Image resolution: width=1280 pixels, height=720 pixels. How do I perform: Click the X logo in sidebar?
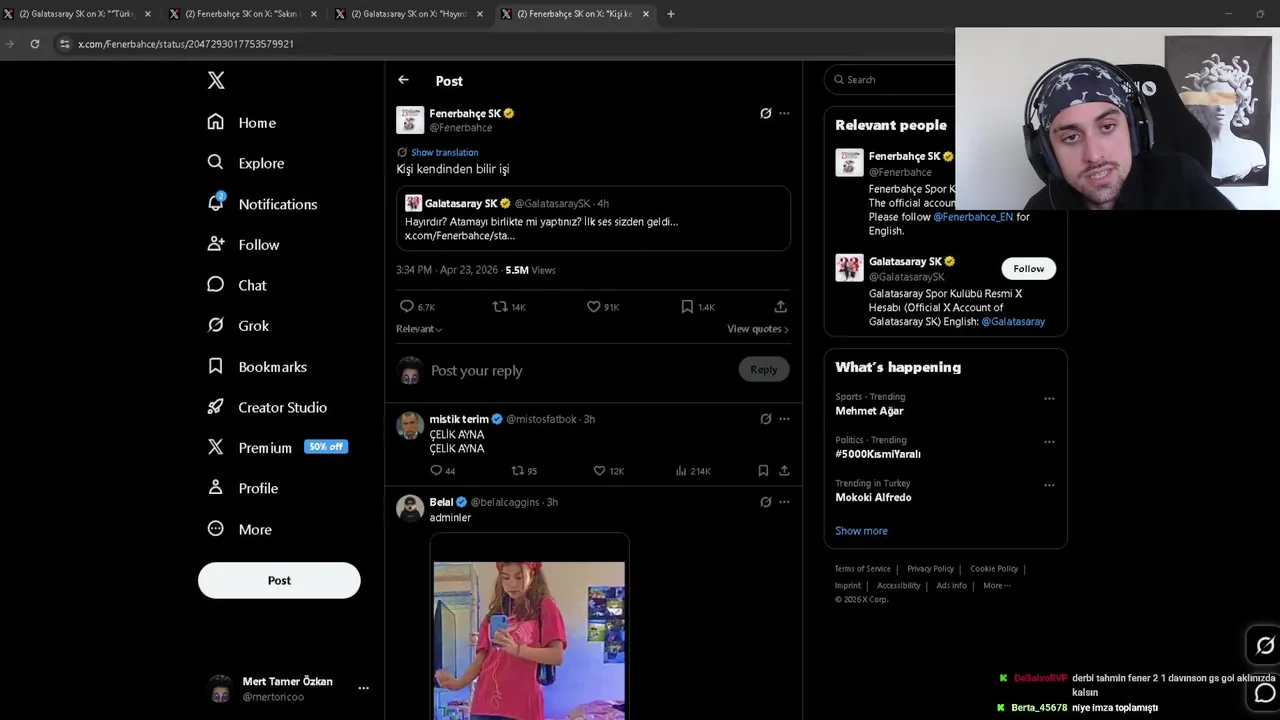click(216, 81)
